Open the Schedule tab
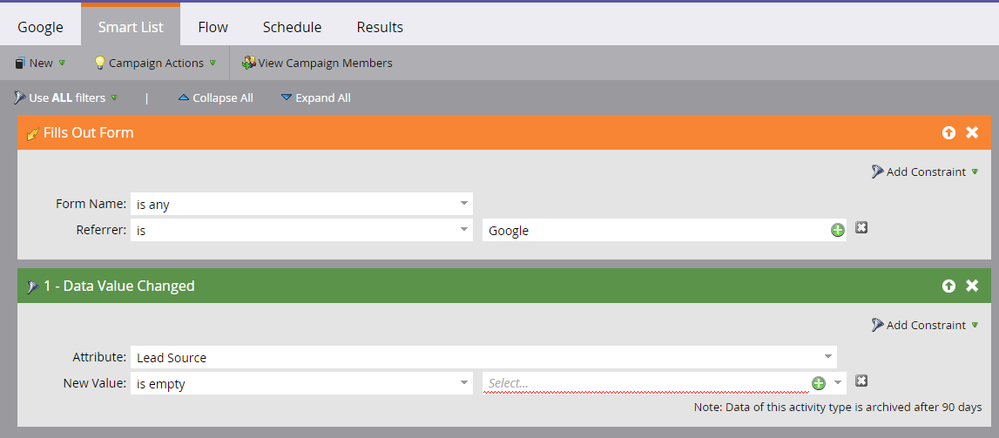Viewport: 999px width, 438px height. click(292, 27)
